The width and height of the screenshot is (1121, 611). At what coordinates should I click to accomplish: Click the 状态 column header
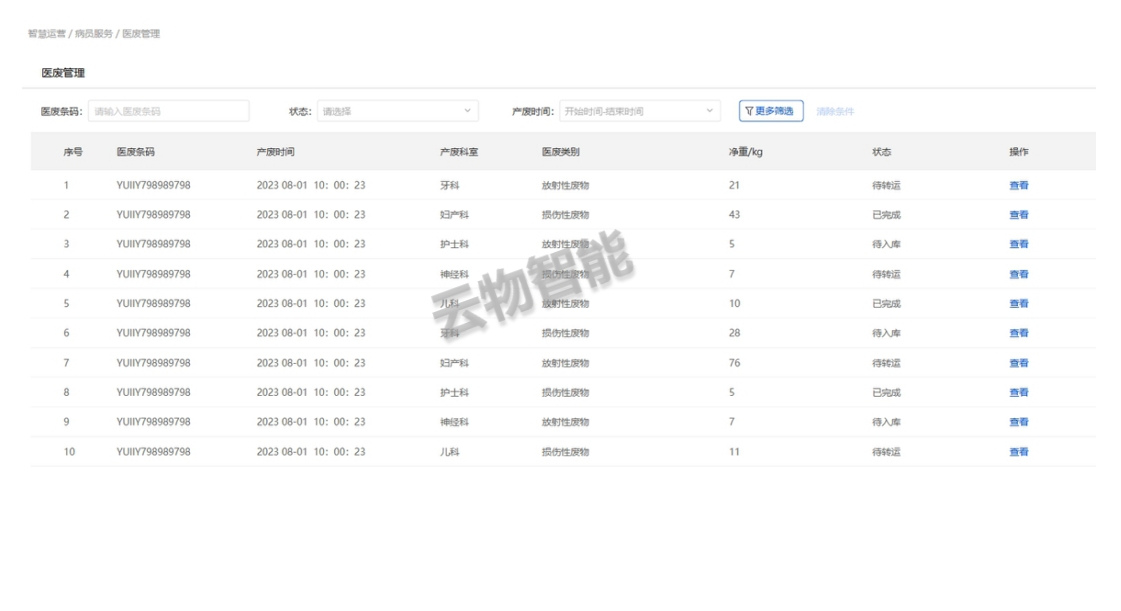pyautogui.click(x=882, y=151)
